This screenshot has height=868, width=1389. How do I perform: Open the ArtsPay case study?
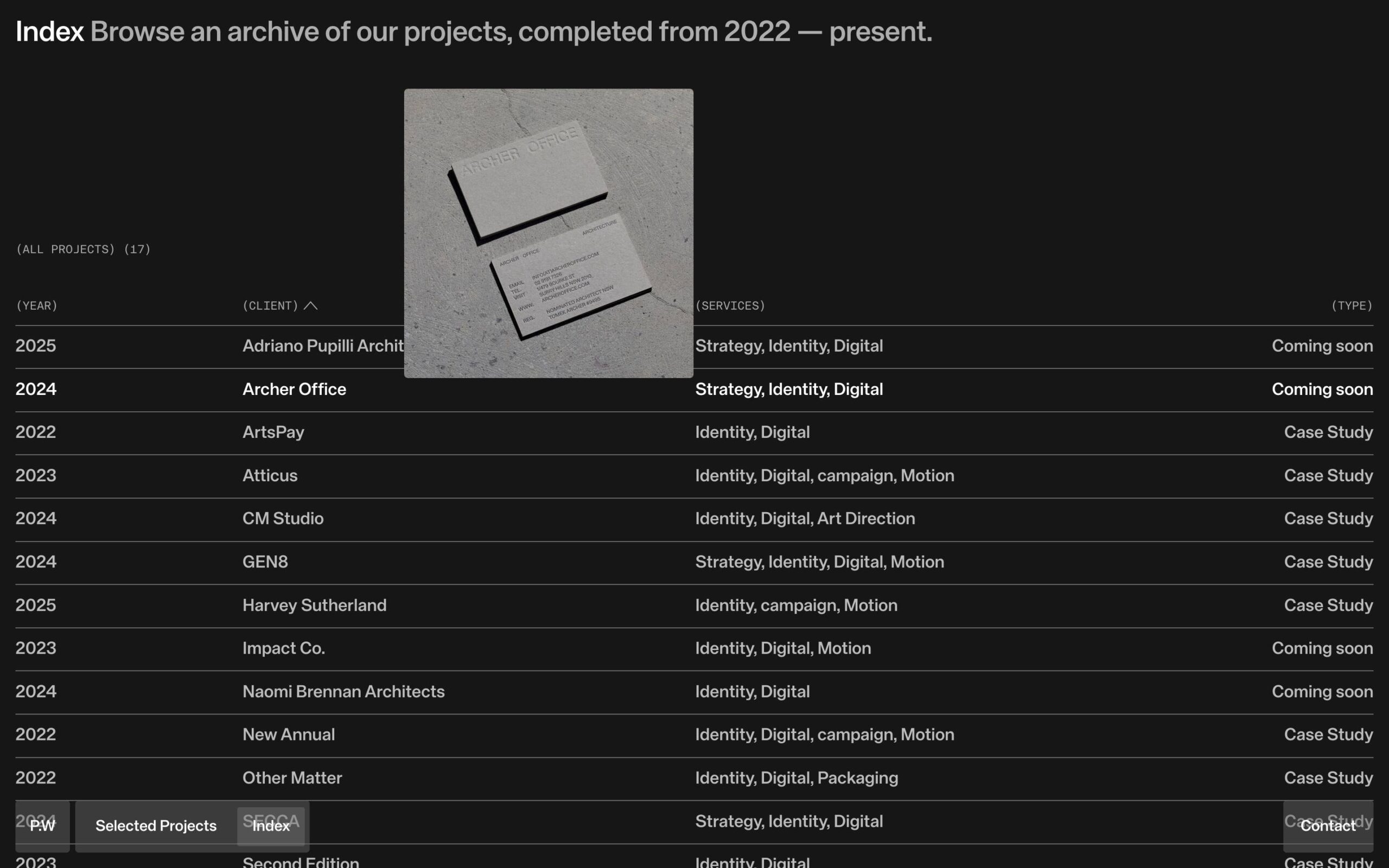tap(273, 432)
